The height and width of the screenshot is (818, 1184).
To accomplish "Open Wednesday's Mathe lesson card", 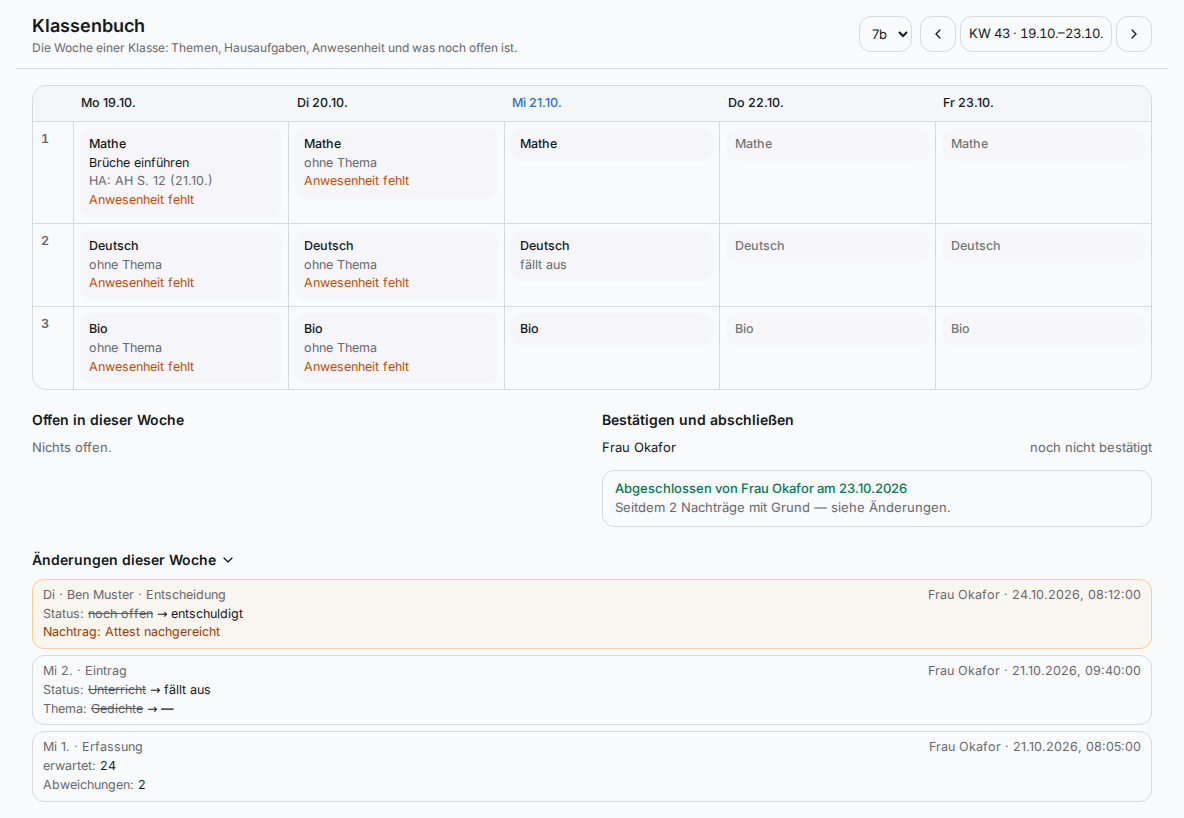I will (x=612, y=144).
